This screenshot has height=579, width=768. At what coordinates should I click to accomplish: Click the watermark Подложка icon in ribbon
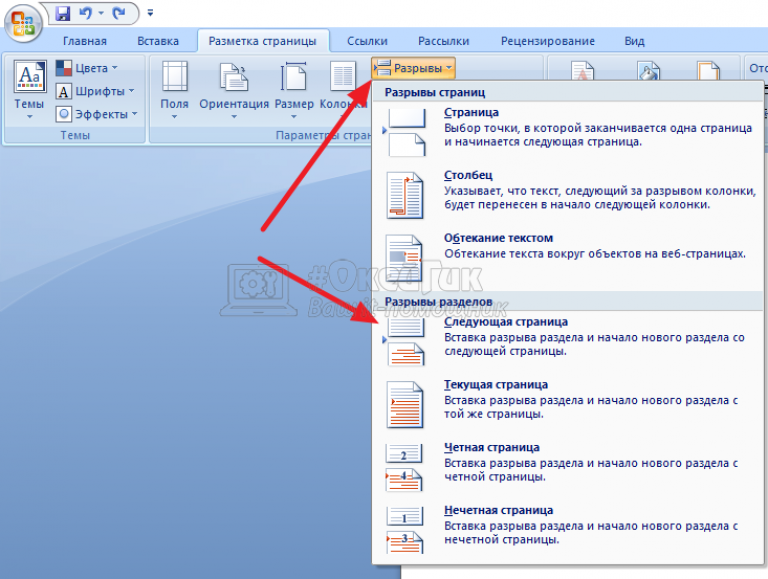click(583, 71)
